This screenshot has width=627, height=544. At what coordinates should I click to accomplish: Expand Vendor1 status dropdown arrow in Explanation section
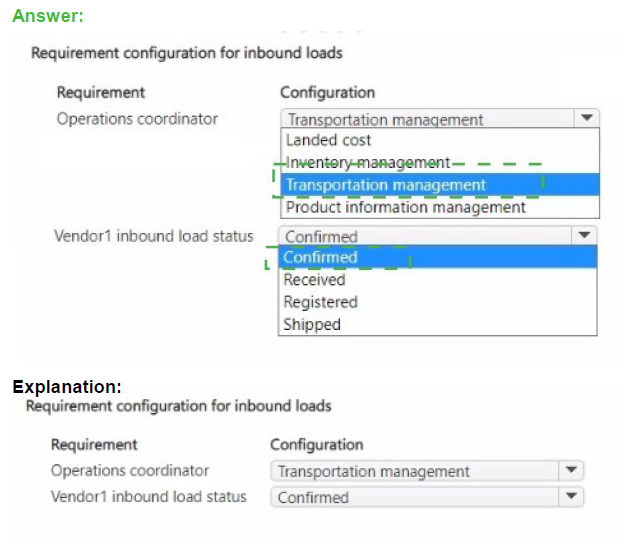tap(571, 497)
